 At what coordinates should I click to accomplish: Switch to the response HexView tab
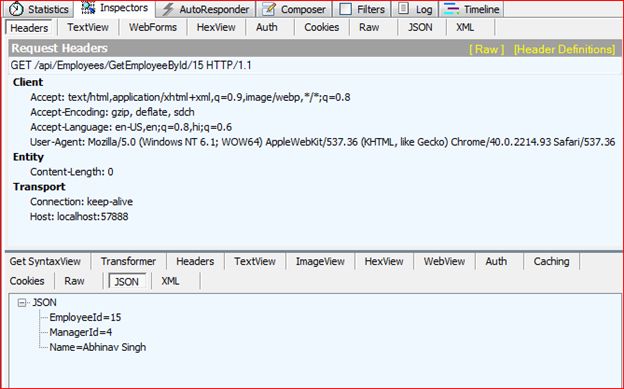(x=384, y=262)
